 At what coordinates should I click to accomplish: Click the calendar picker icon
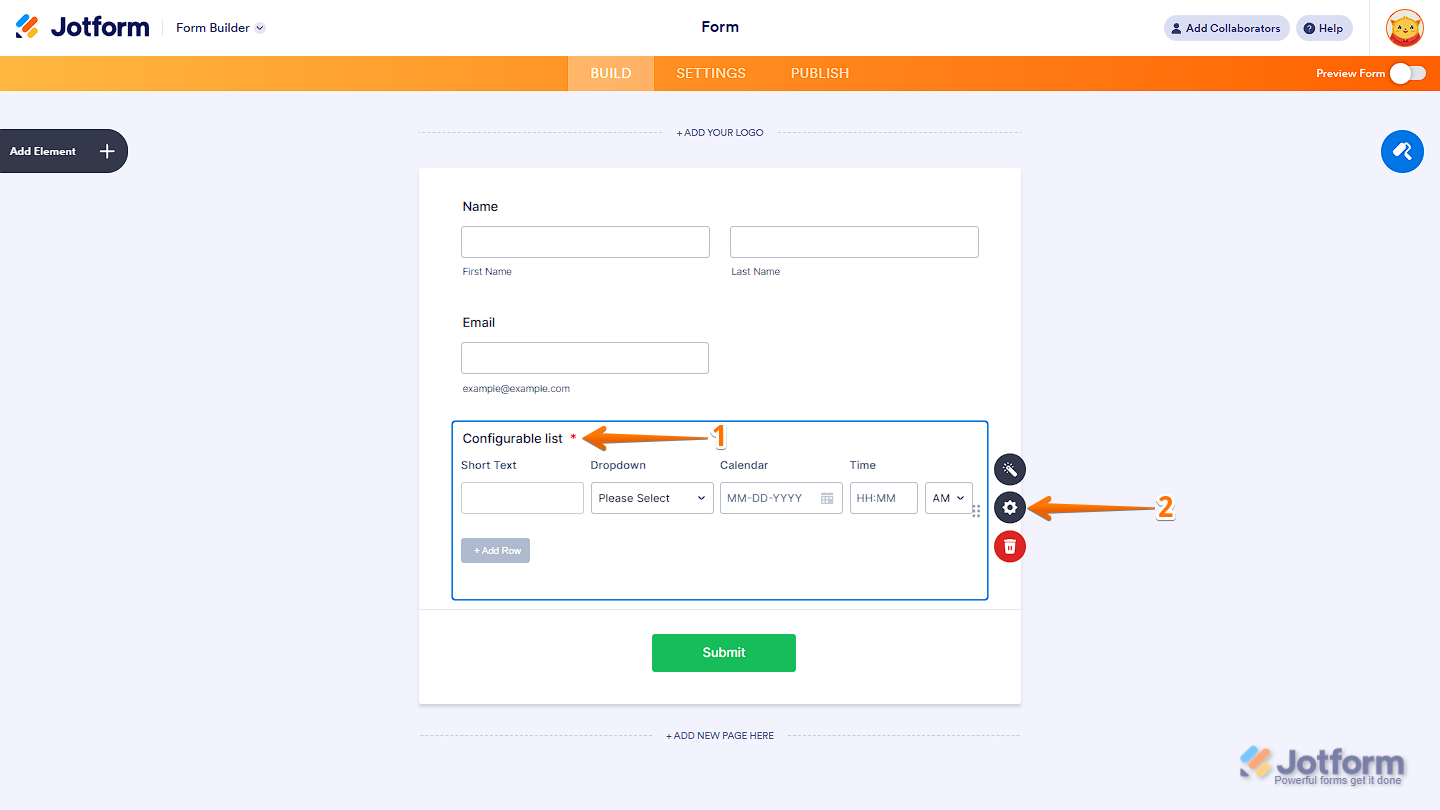tap(827, 498)
